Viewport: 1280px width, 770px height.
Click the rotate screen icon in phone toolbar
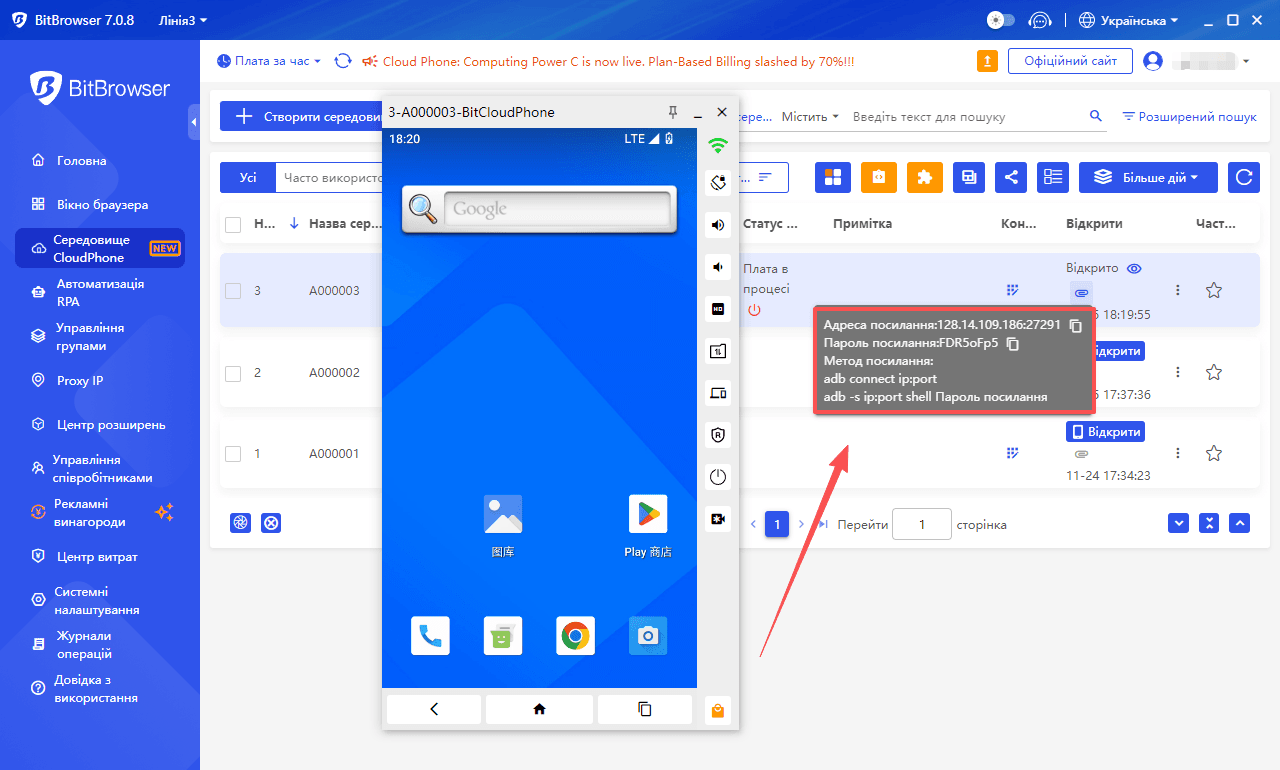point(717,182)
